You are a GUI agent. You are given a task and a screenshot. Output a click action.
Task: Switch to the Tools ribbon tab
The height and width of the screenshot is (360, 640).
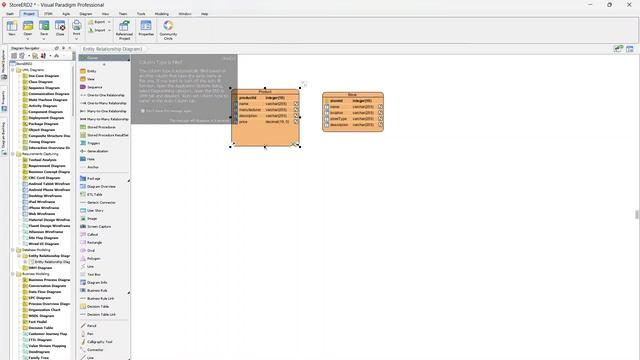tap(141, 14)
